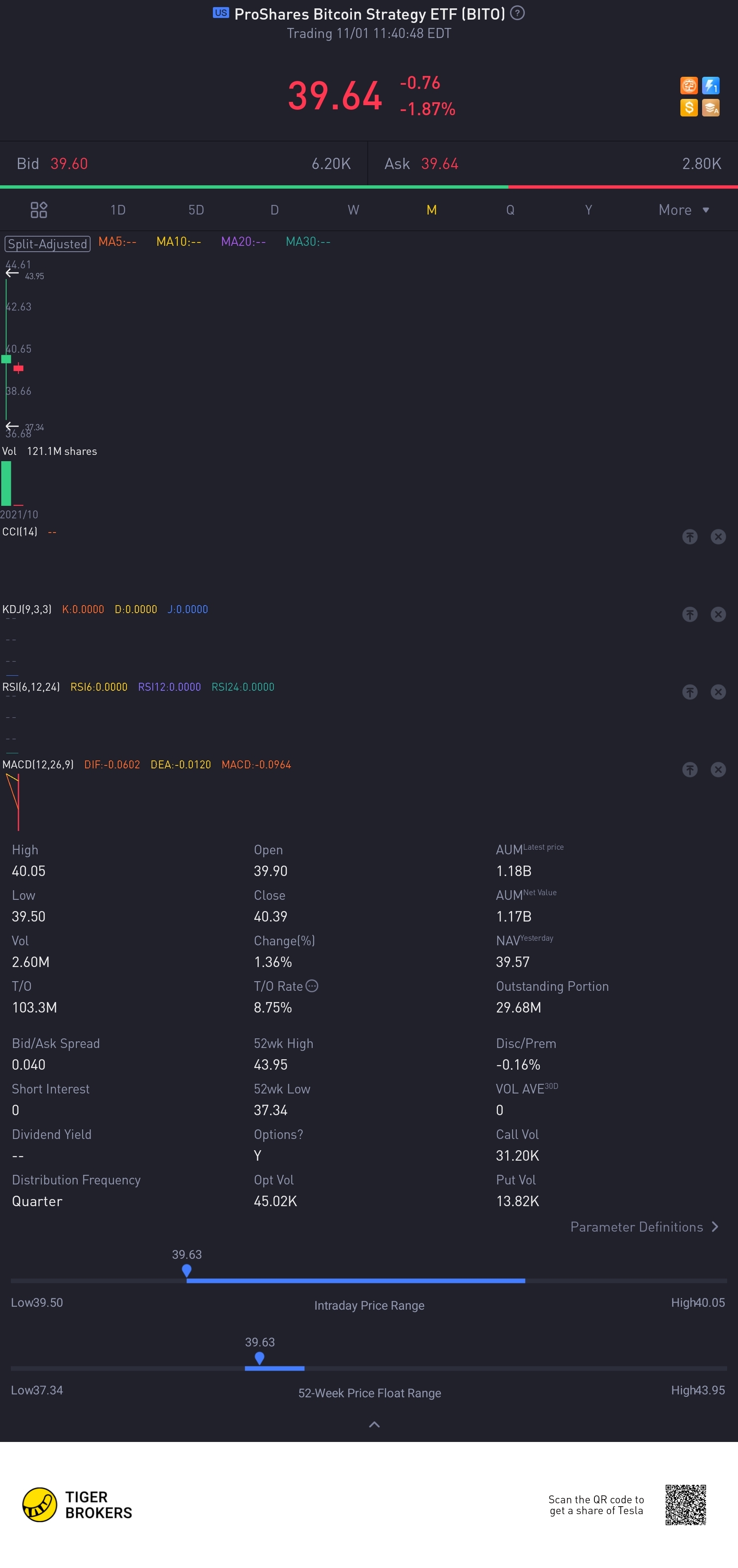This screenshot has height=1568, width=738.
Task: Tap the MA10 indicator label
Action: [x=179, y=242]
